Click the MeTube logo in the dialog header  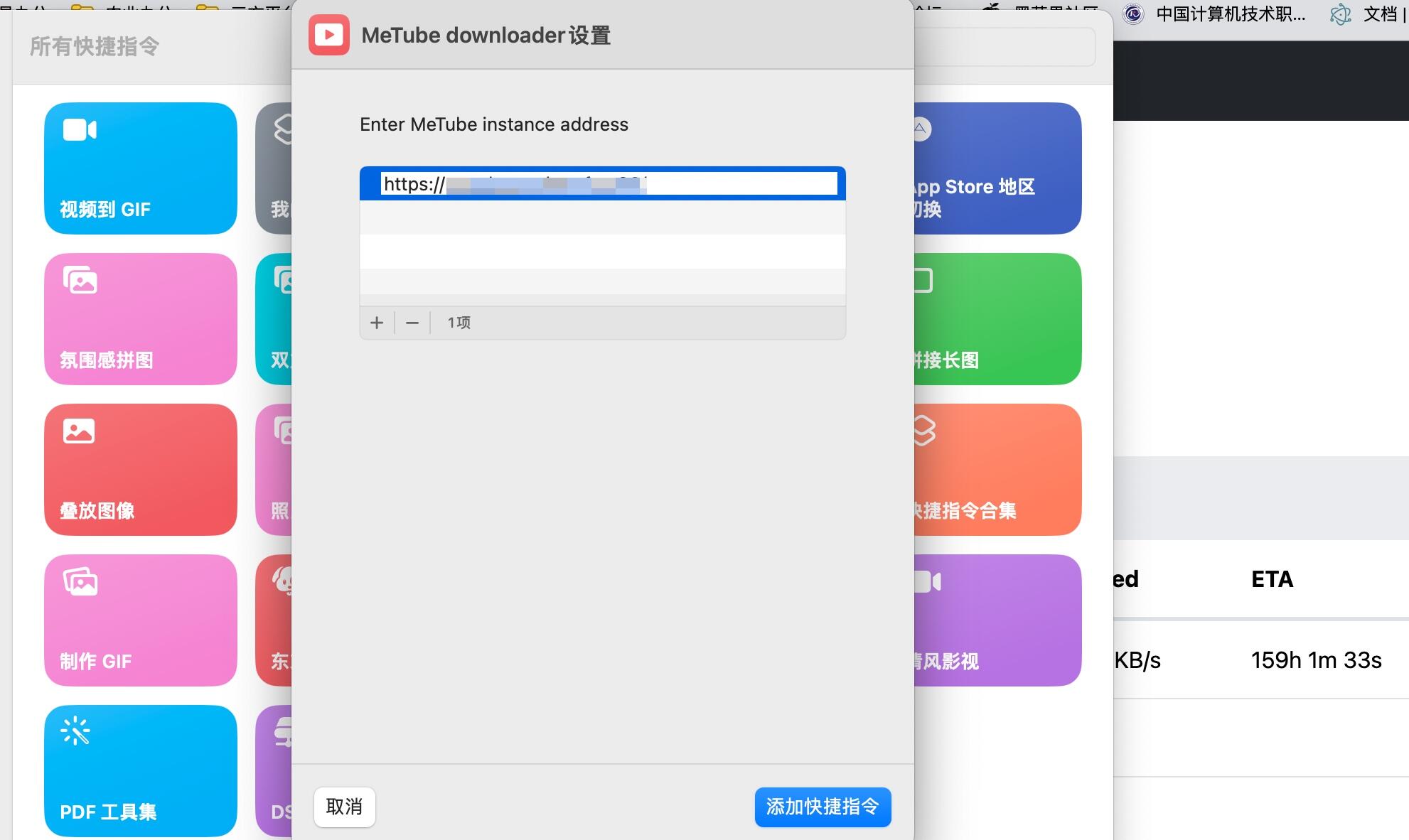[328, 33]
